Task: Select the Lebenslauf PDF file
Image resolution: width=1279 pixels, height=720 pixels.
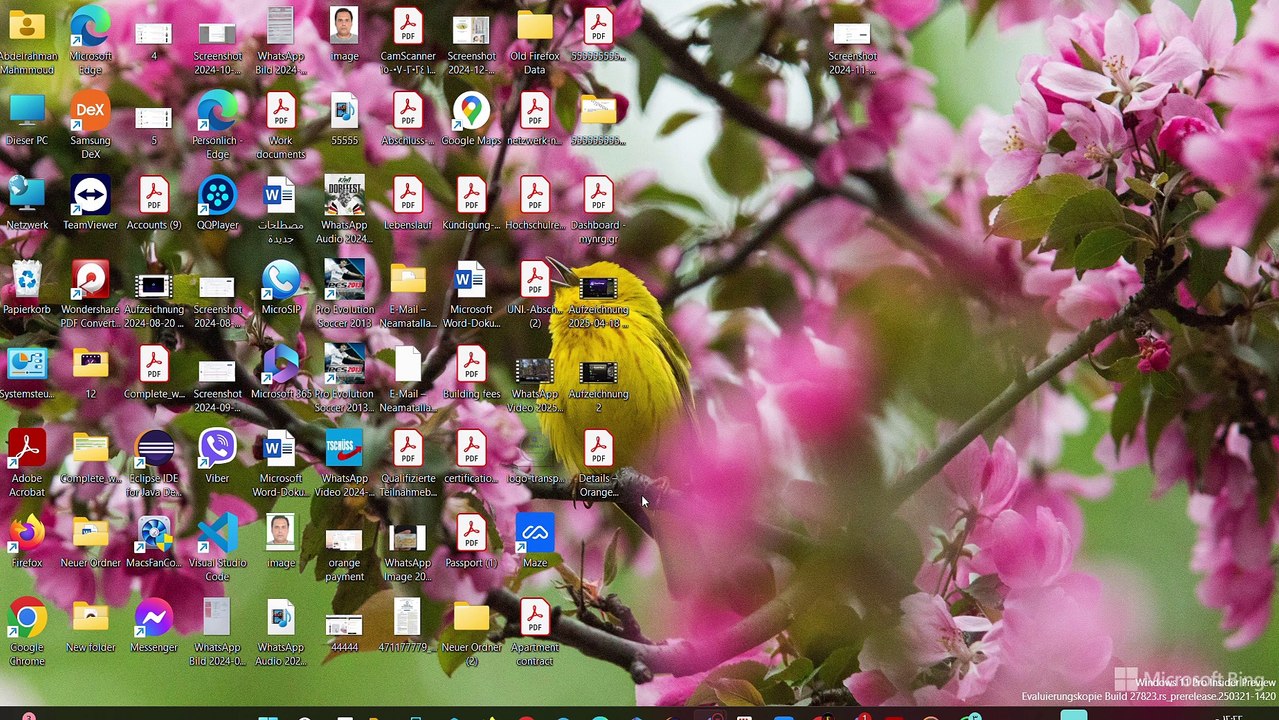Action: coord(407,203)
